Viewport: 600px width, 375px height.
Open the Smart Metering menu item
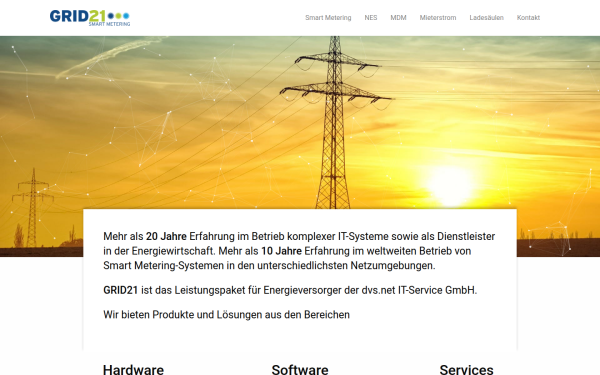(x=328, y=18)
